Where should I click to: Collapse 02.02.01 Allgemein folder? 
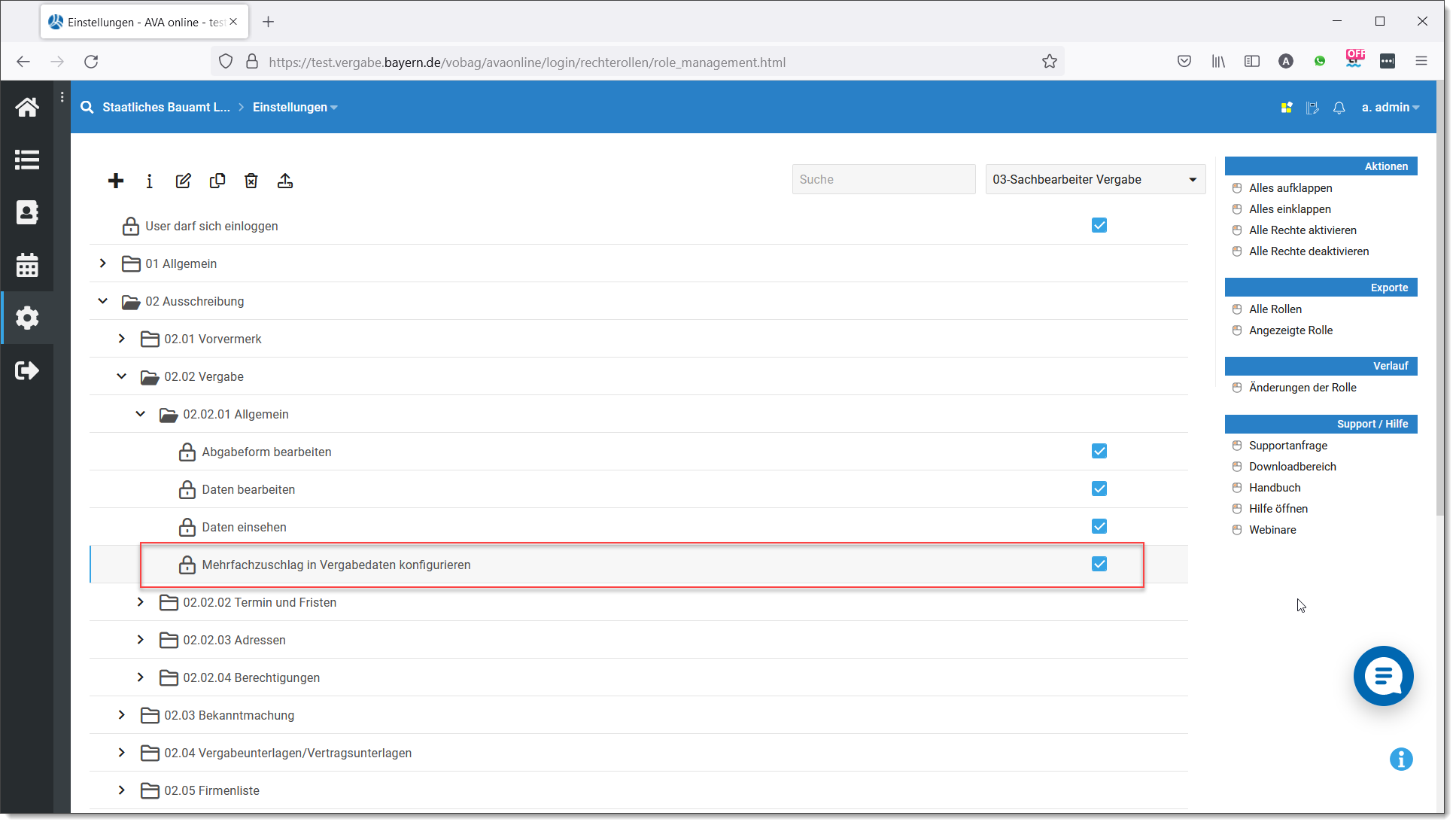pyautogui.click(x=141, y=414)
